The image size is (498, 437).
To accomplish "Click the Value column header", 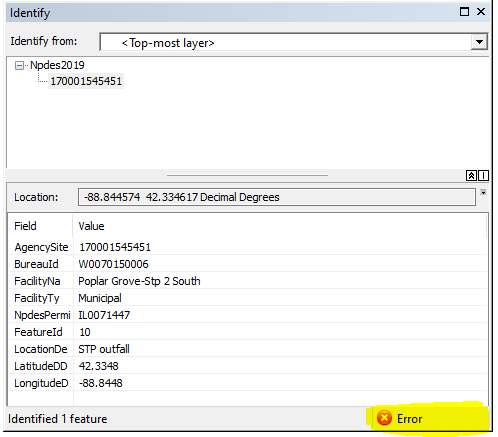I will coord(91,226).
